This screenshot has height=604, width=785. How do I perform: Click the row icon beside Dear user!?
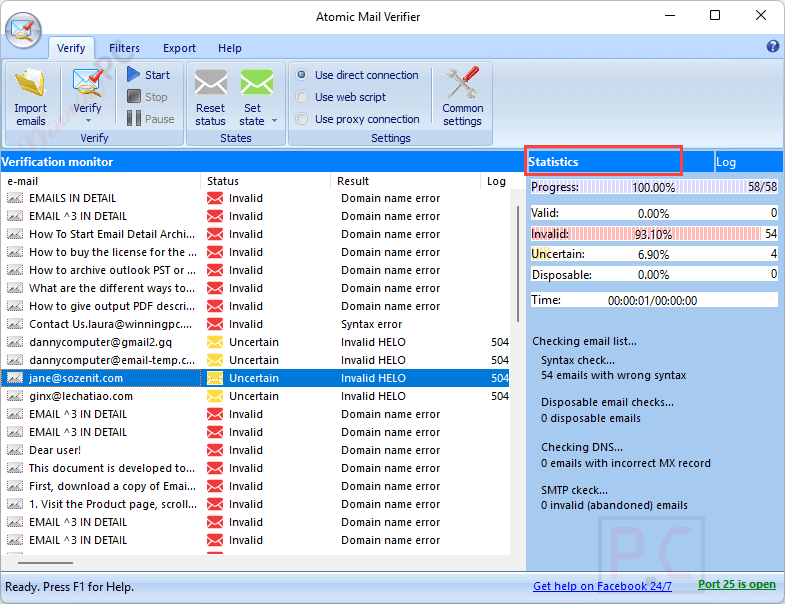[15, 450]
